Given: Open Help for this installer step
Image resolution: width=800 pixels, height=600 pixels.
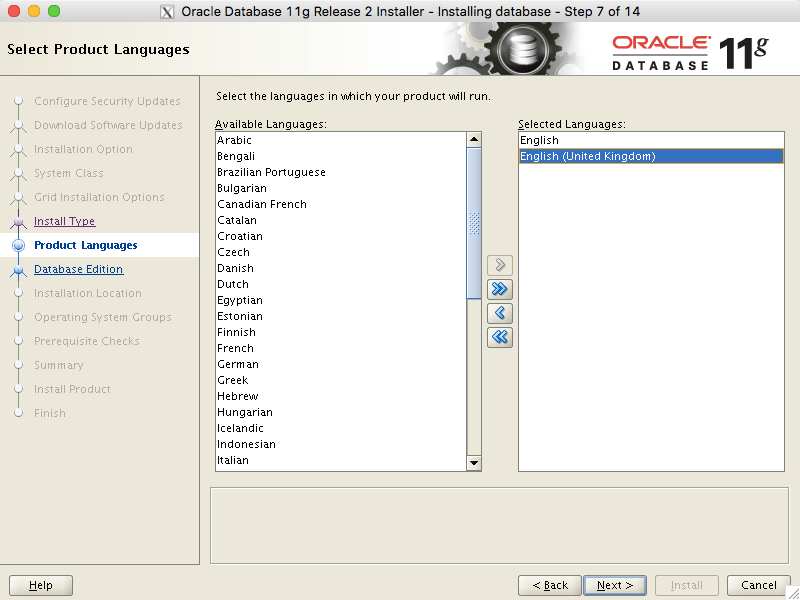Looking at the screenshot, I should [40, 585].
